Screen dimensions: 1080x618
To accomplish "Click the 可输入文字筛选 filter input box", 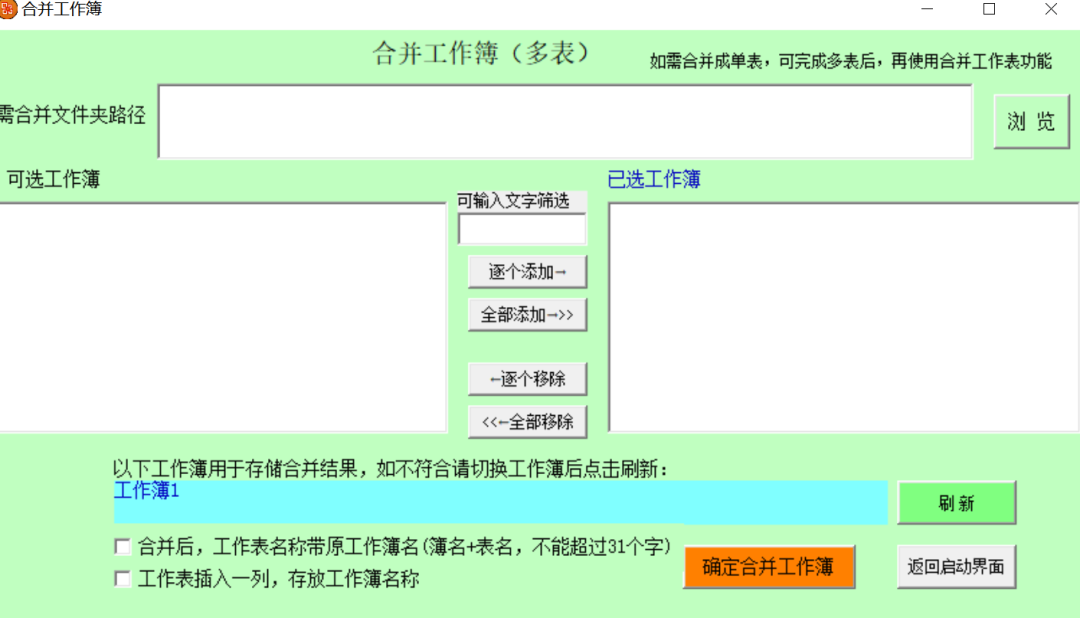I will click(521, 229).
